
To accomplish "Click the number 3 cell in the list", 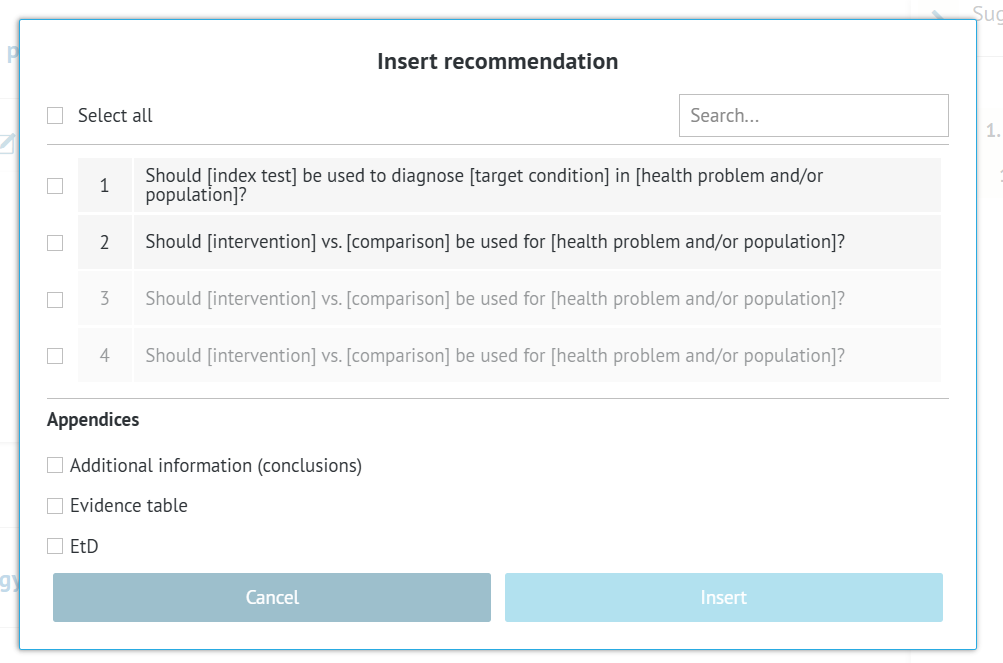I will tap(105, 299).
